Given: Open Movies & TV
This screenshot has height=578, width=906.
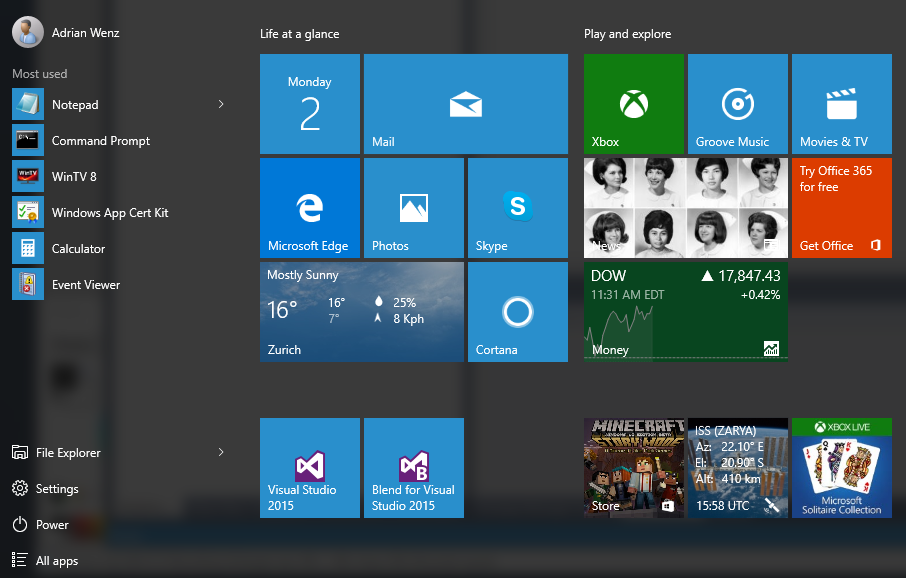Looking at the screenshot, I should pos(841,104).
